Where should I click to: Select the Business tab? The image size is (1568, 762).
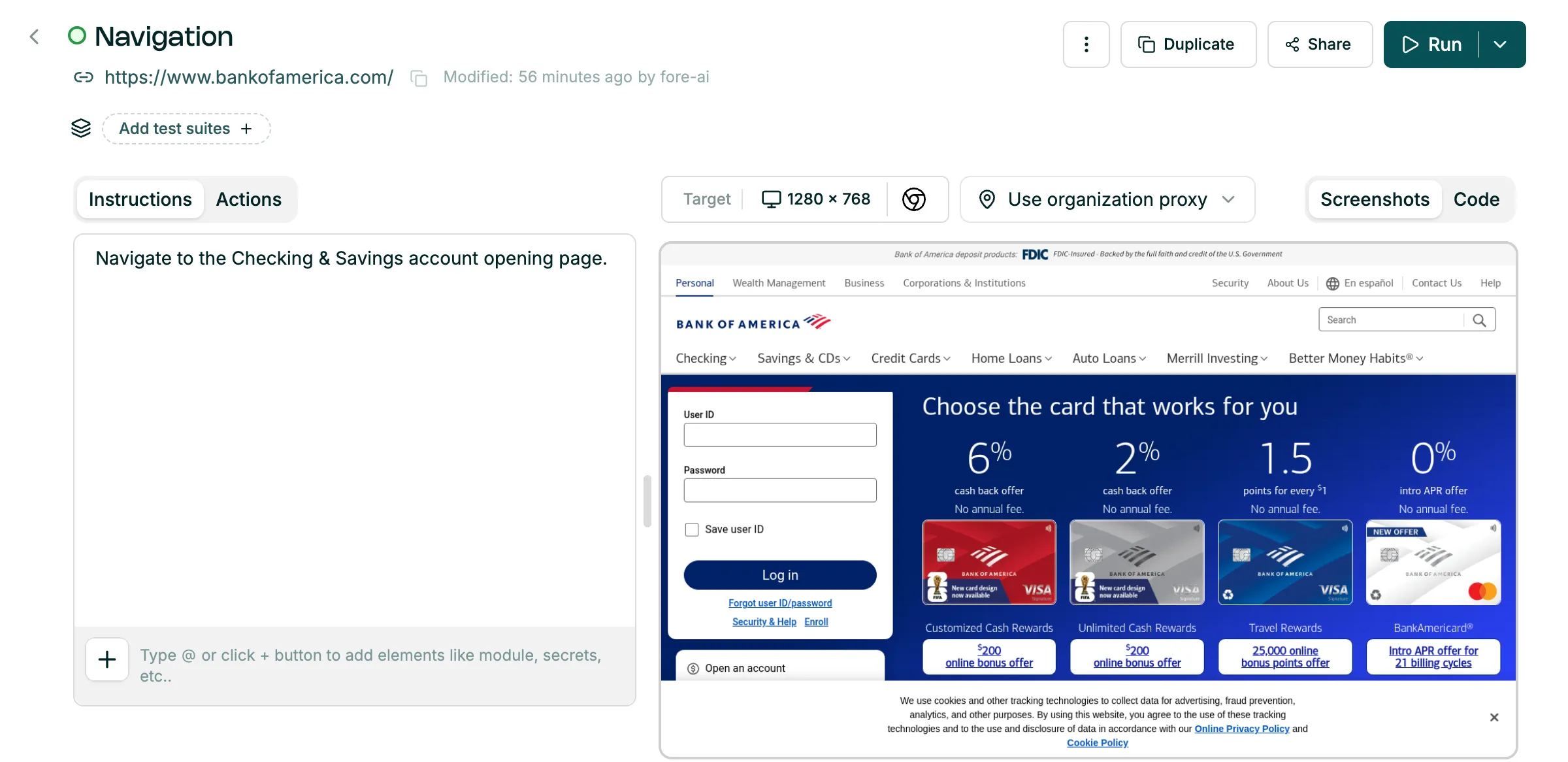click(x=864, y=283)
